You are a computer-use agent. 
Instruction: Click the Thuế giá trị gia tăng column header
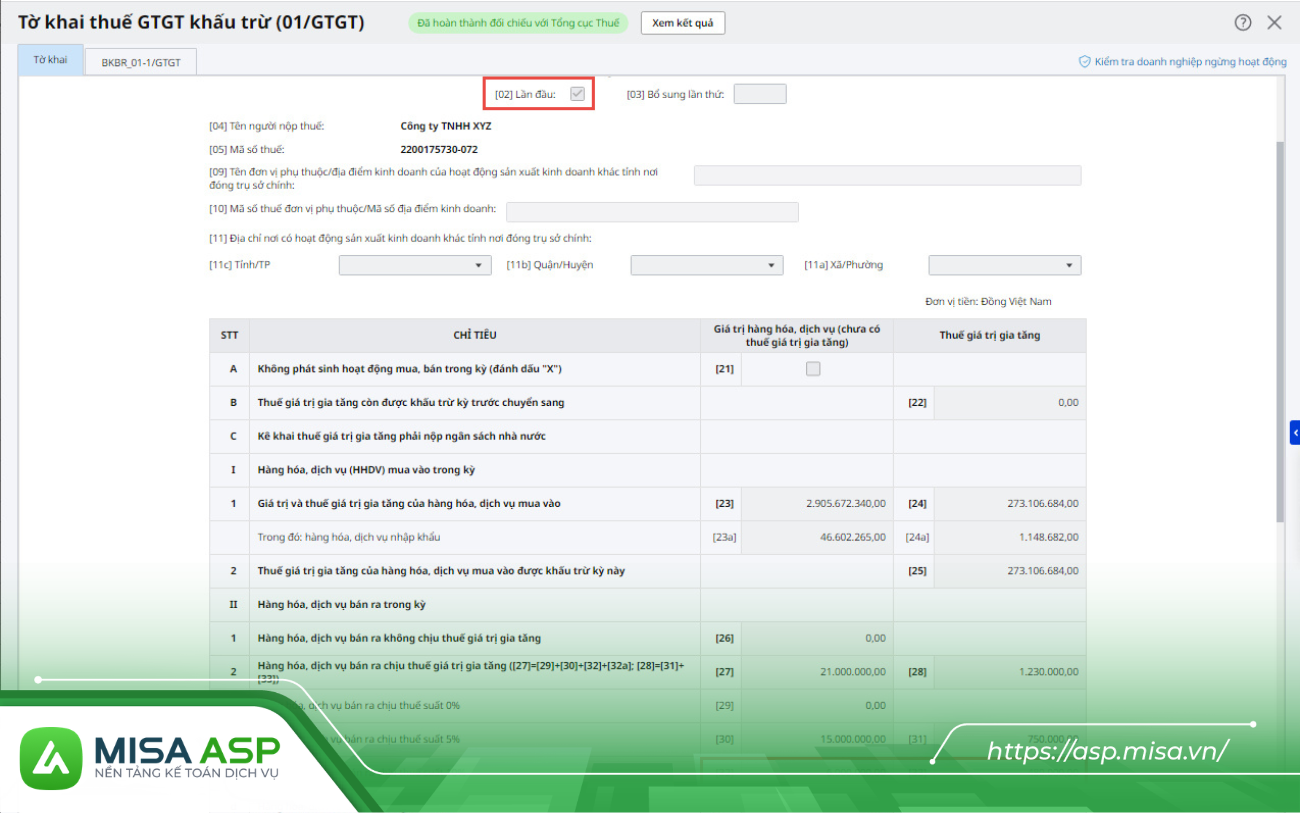point(989,336)
